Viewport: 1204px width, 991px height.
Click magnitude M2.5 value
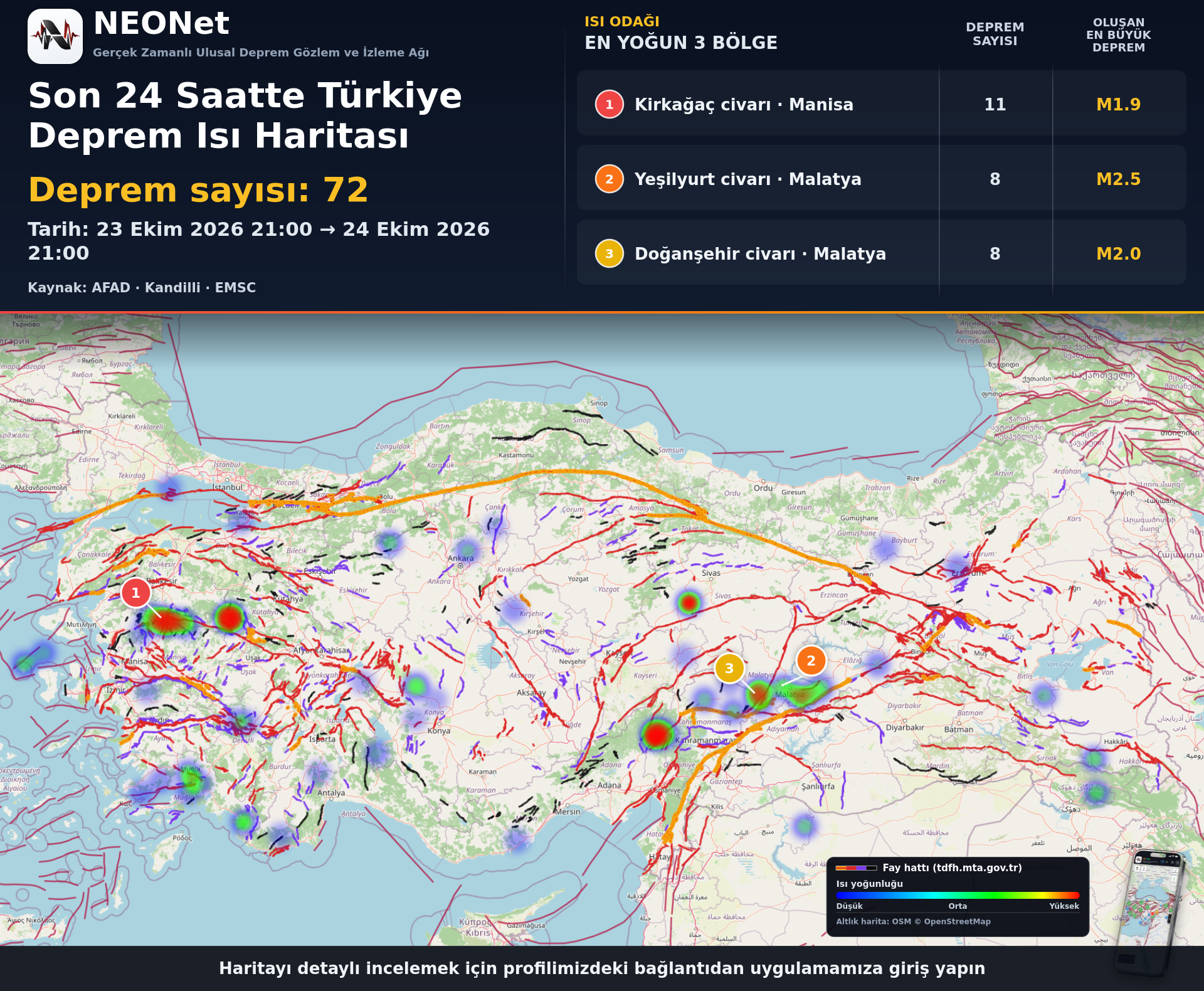click(x=1118, y=179)
